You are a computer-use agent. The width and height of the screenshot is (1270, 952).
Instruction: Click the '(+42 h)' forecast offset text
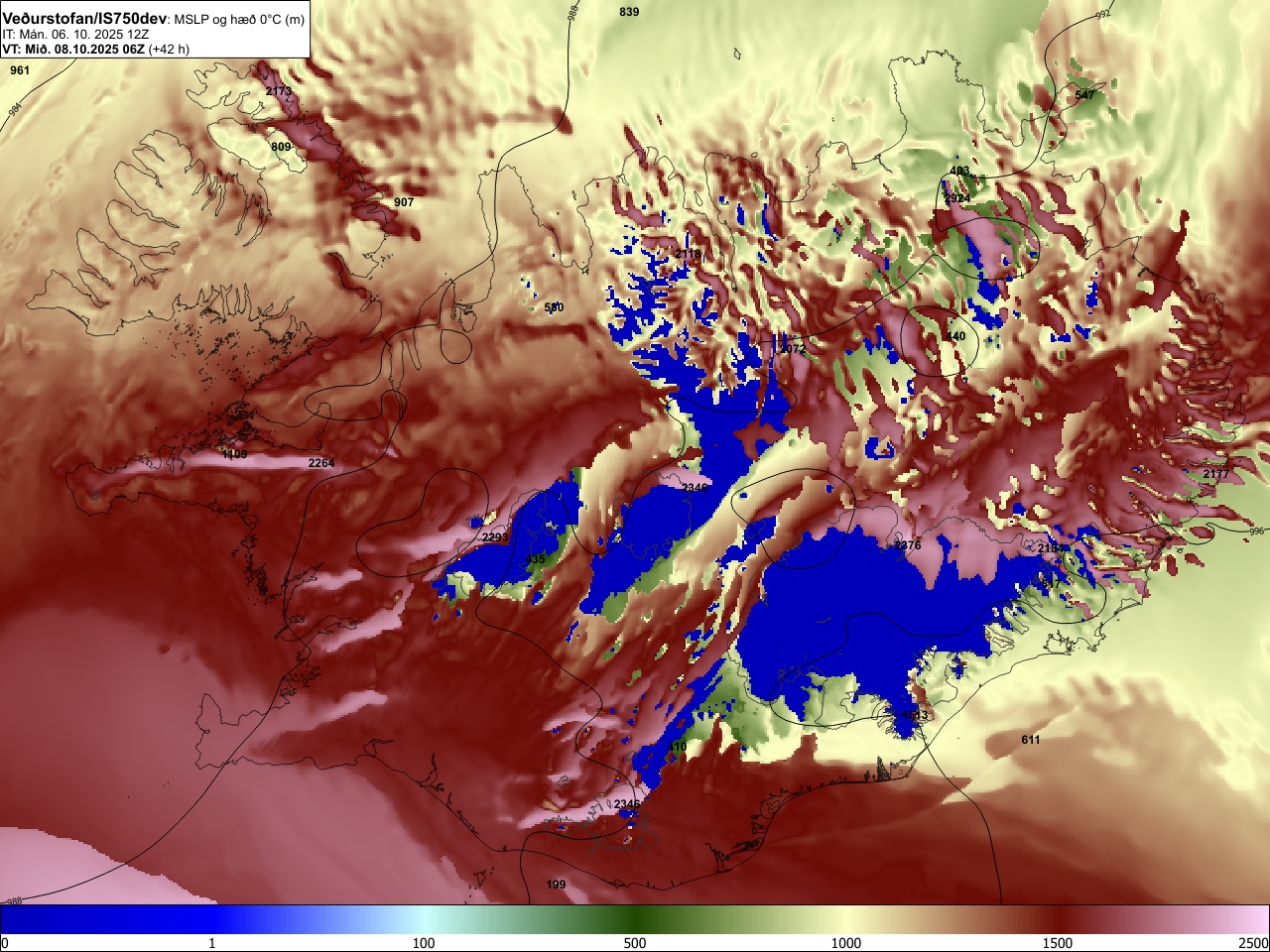click(169, 49)
